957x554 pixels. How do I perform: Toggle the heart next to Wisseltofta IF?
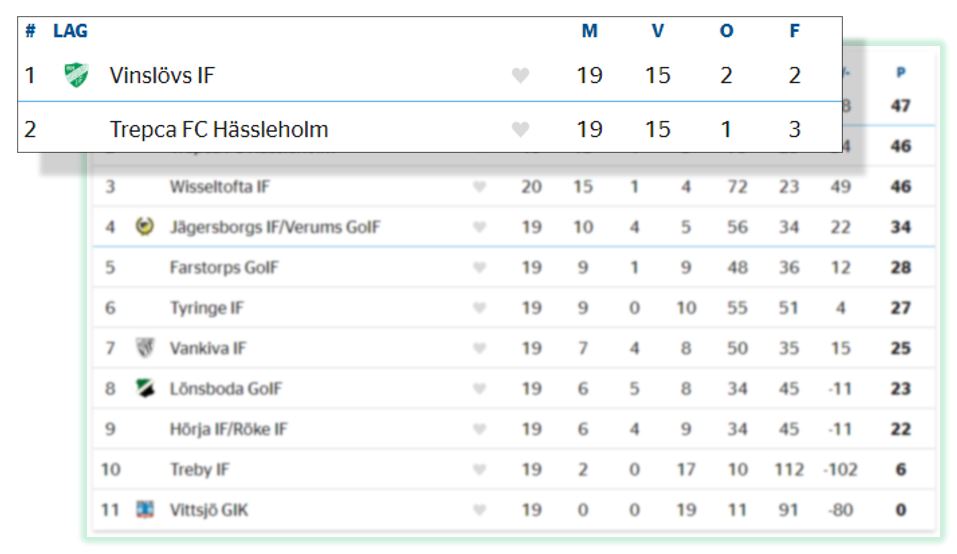pos(480,187)
